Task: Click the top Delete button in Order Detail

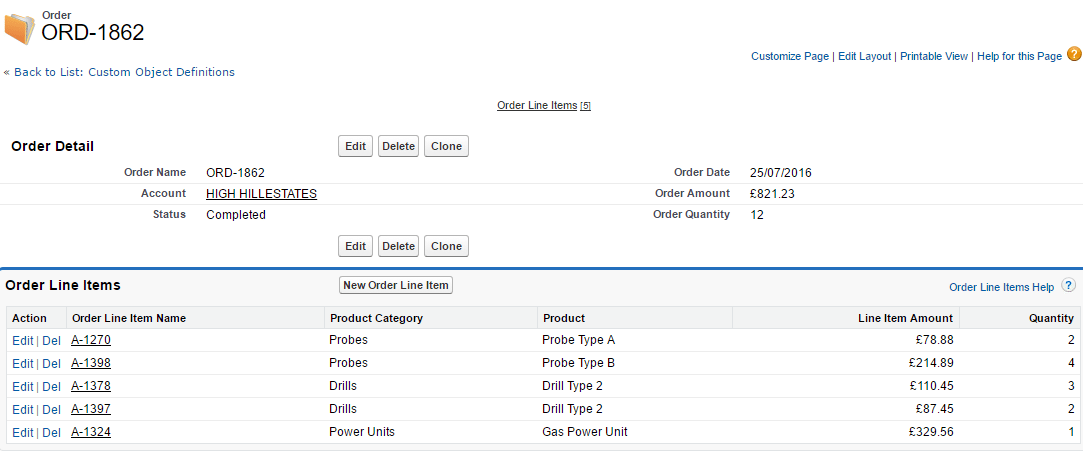Action: pyautogui.click(x=398, y=146)
